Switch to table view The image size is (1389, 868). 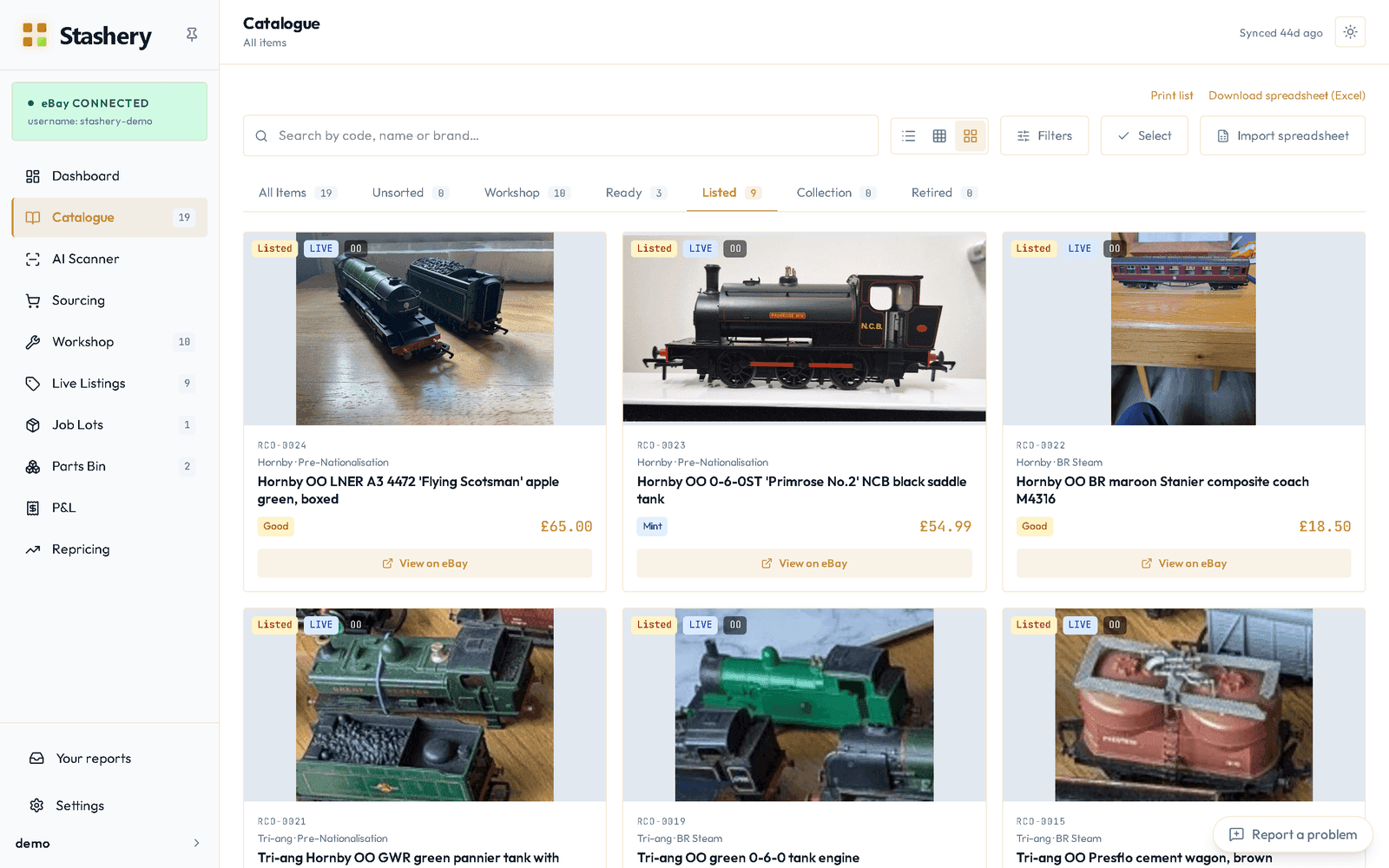tap(939, 136)
